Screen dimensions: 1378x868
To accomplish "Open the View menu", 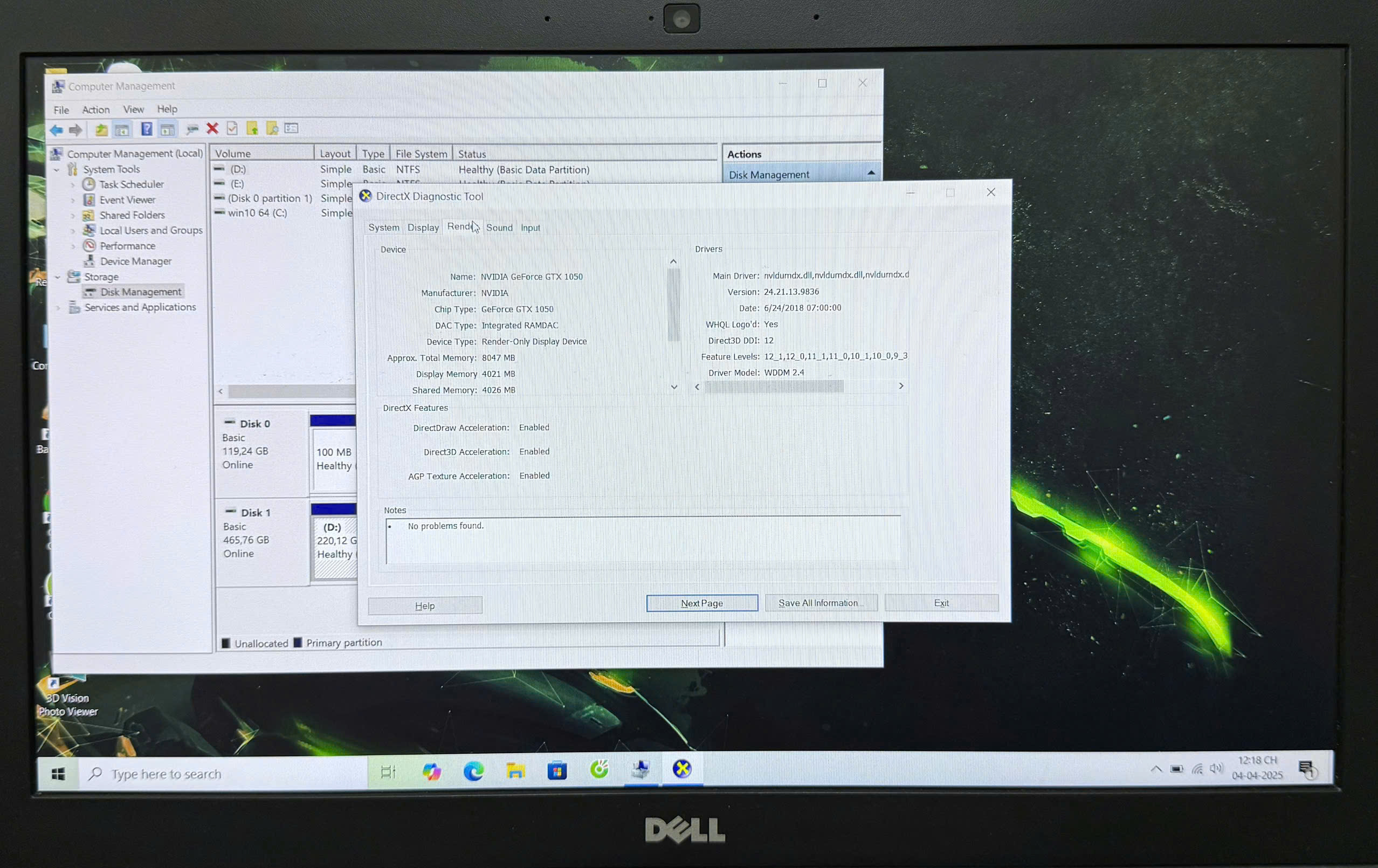I will [x=133, y=109].
